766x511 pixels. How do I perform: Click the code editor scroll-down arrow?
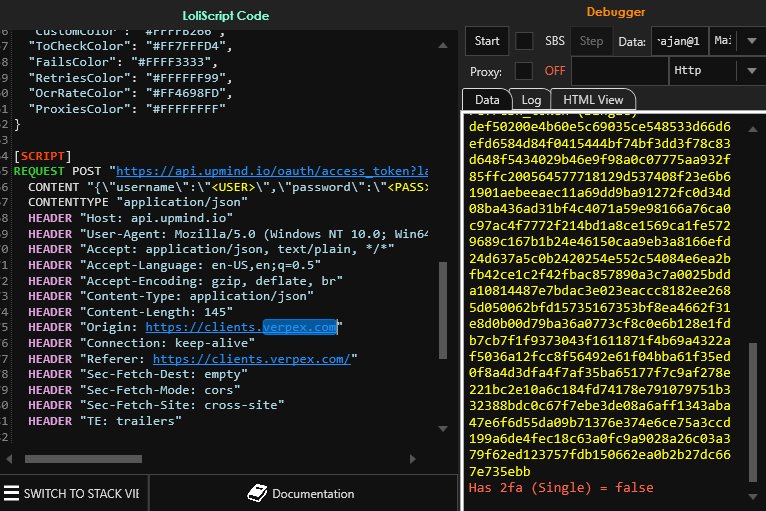coord(443,429)
